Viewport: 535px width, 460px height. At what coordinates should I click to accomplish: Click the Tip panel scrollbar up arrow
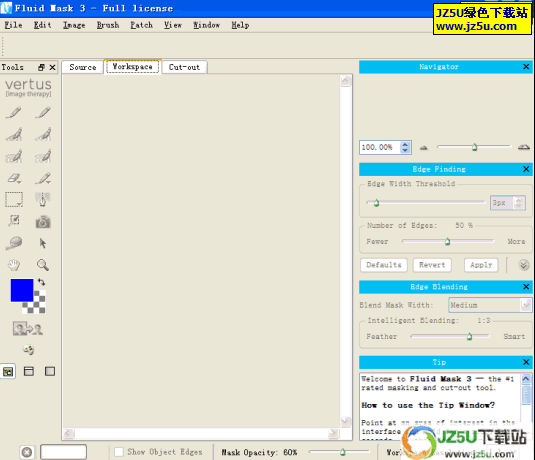pyautogui.click(x=526, y=379)
